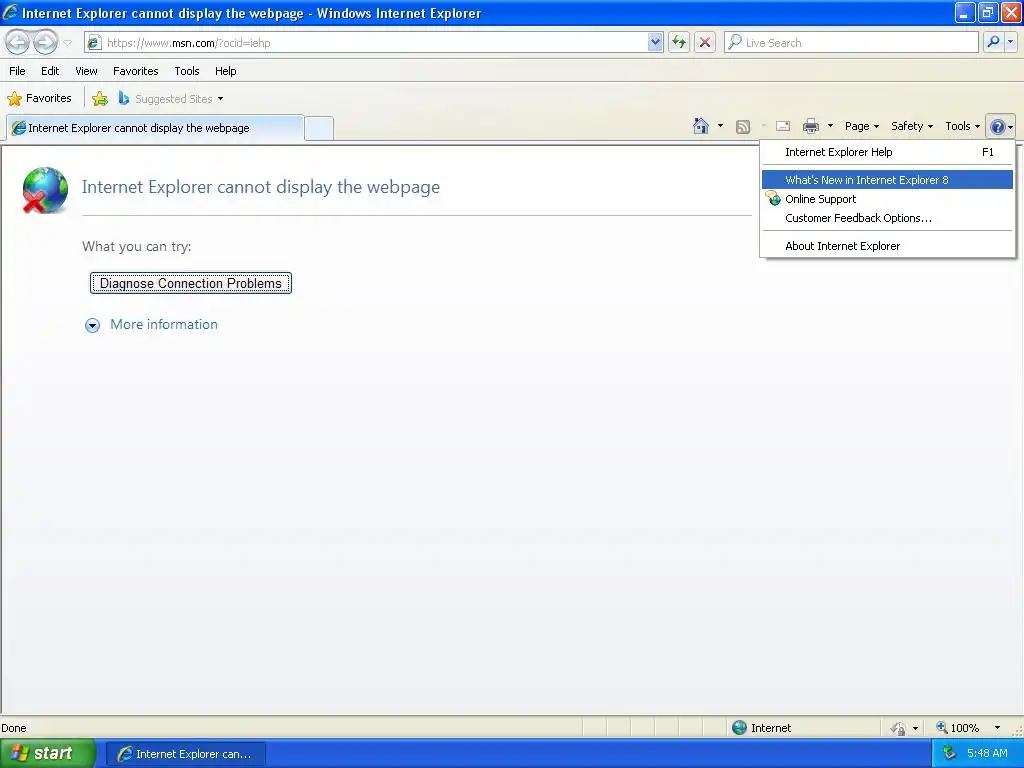The height and width of the screenshot is (768, 1024).
Task: Open the Edit menu
Action: click(x=50, y=71)
